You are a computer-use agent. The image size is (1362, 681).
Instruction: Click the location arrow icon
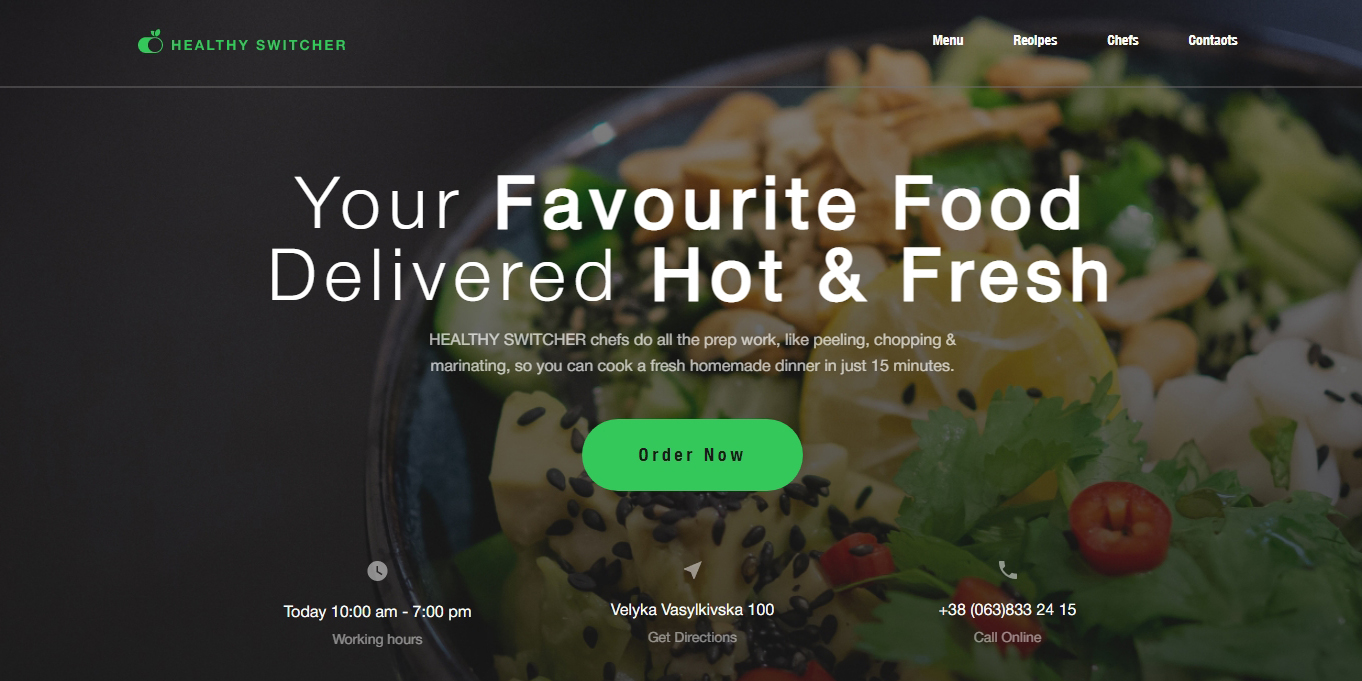point(692,570)
